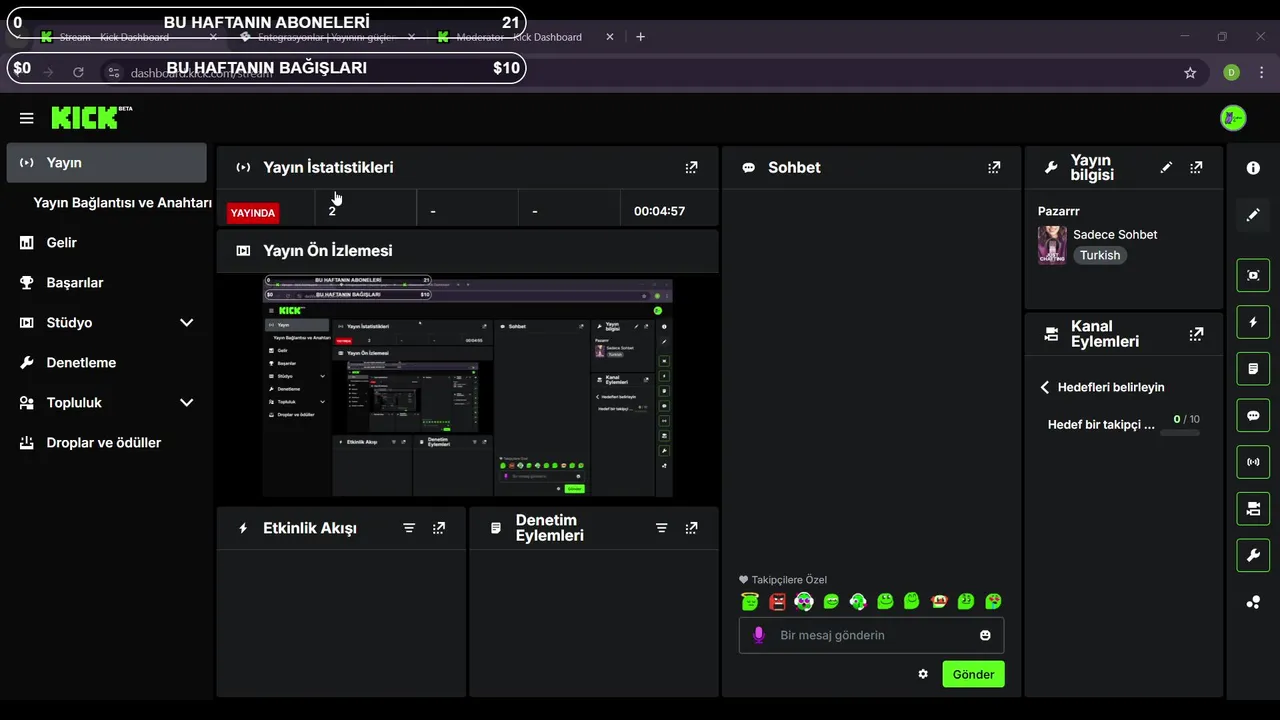Open the emoji picker smiley in chat

[x=985, y=635]
